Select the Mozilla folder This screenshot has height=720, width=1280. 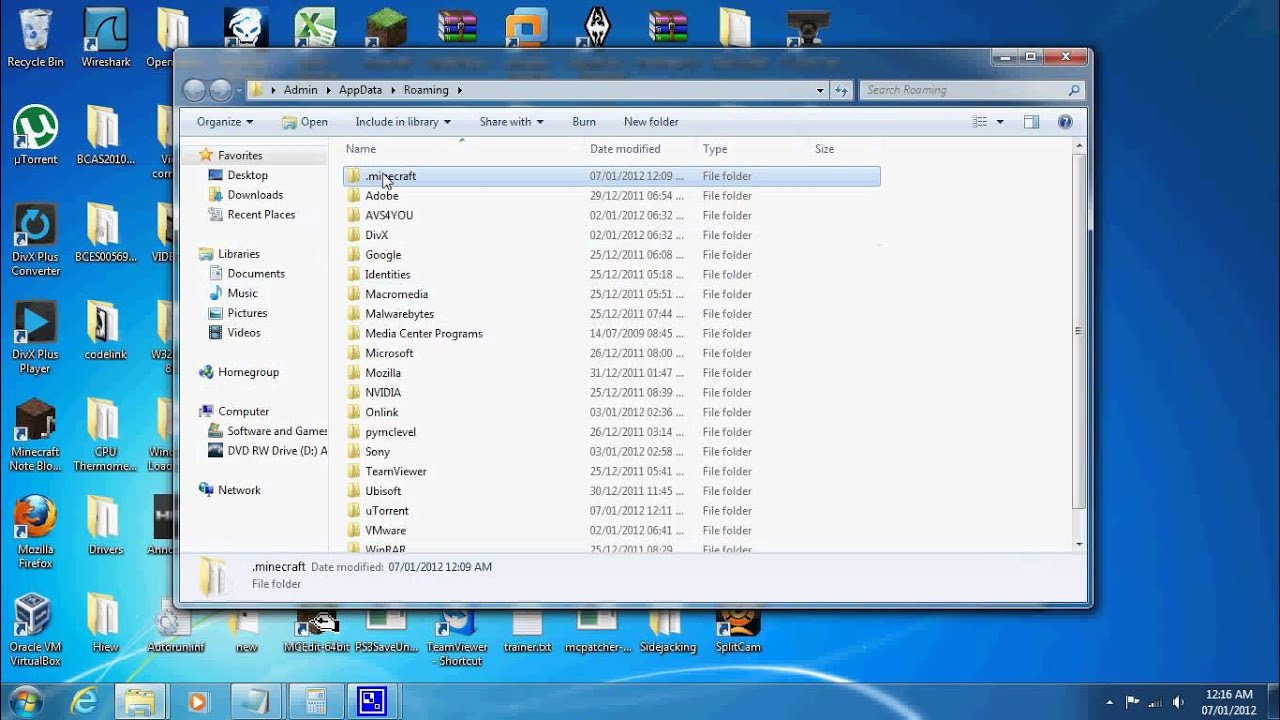point(383,373)
